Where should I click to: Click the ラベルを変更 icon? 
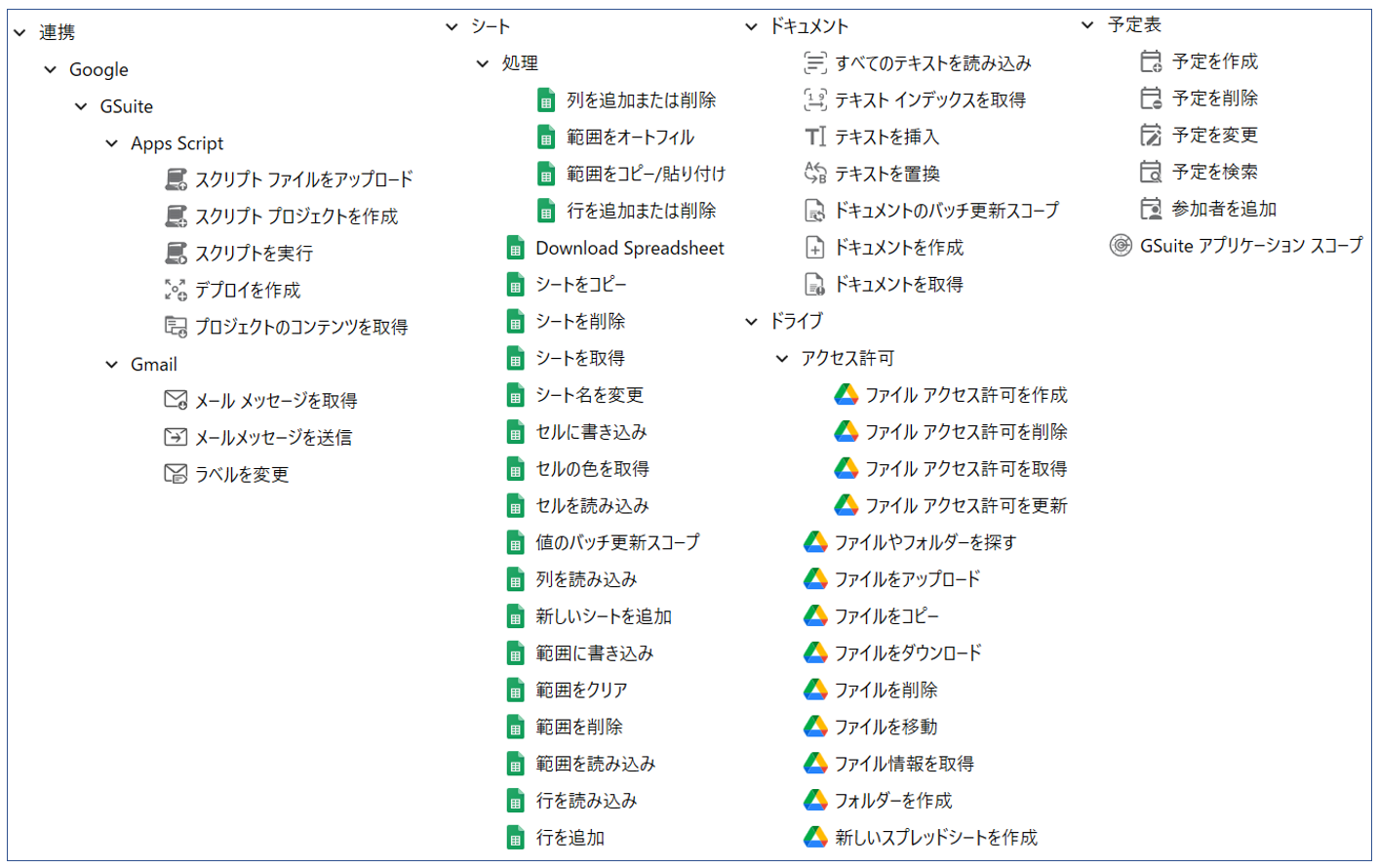pos(176,474)
